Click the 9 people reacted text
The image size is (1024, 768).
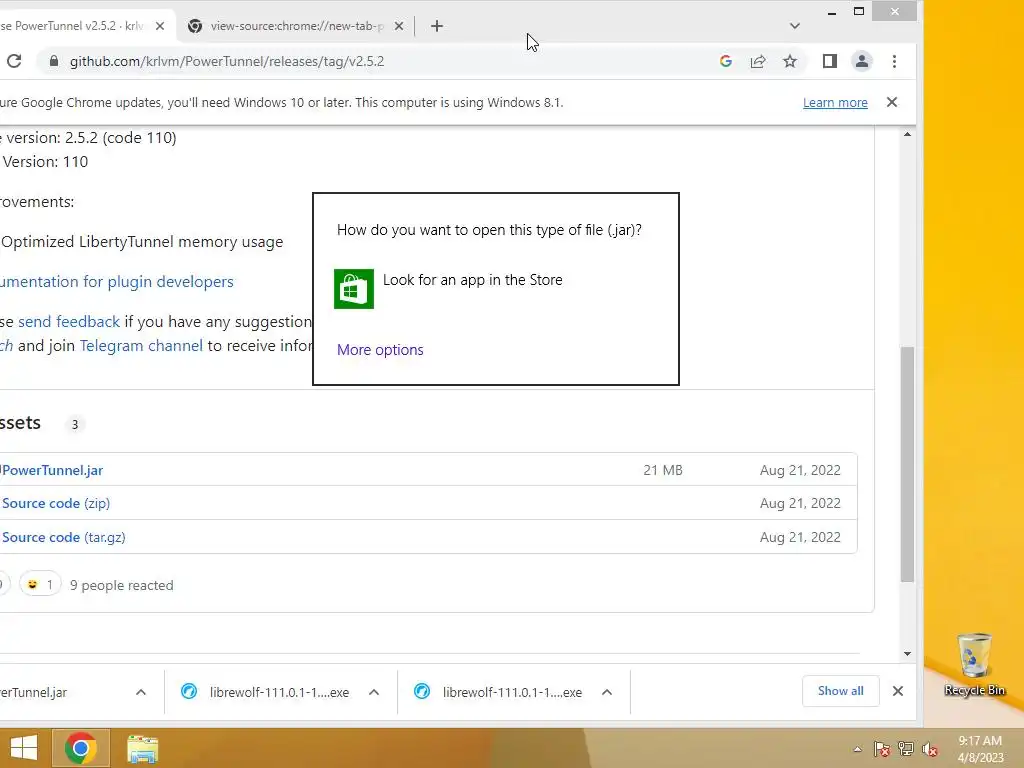coord(121,585)
